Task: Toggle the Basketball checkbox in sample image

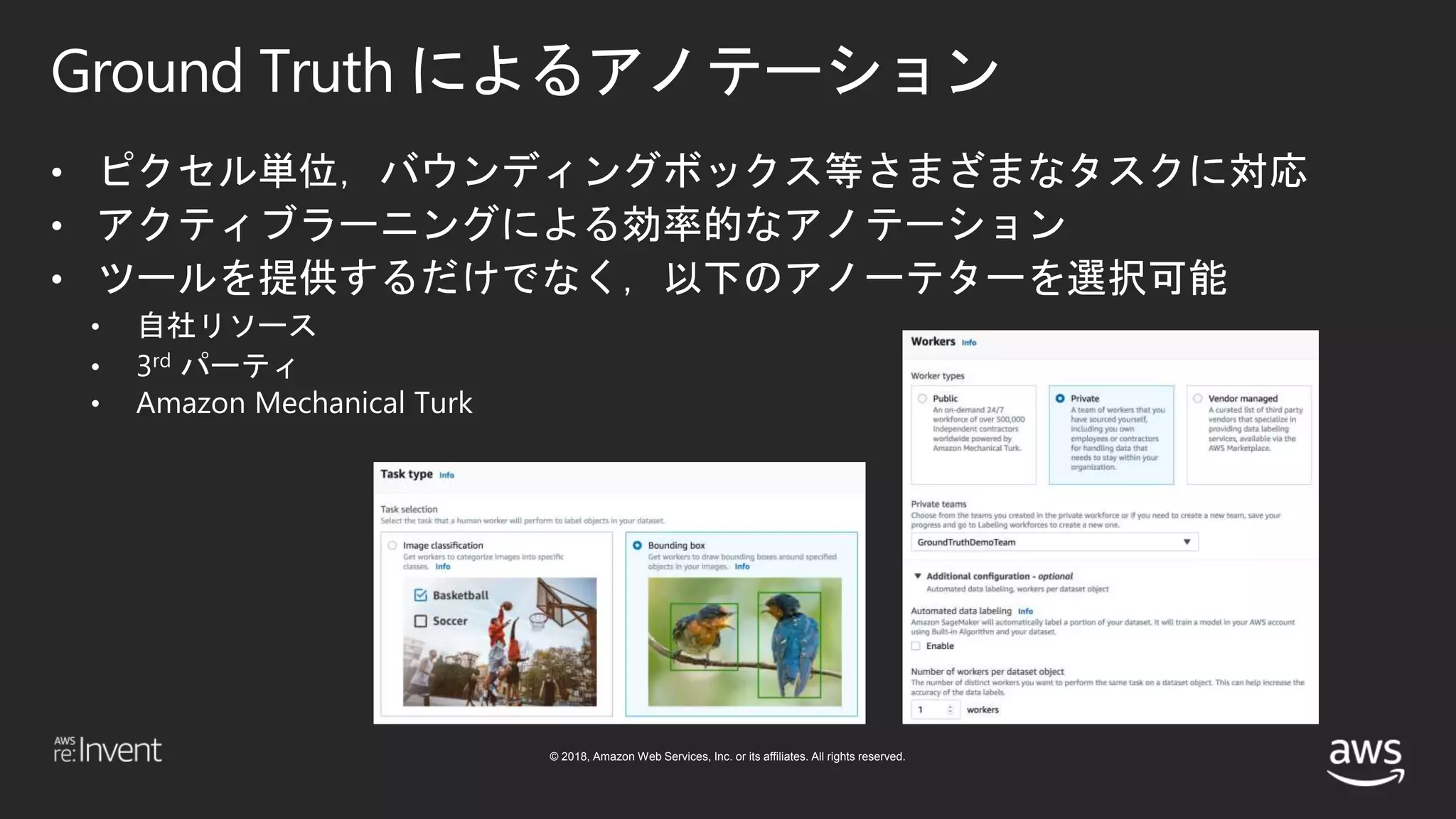Action: [420, 595]
